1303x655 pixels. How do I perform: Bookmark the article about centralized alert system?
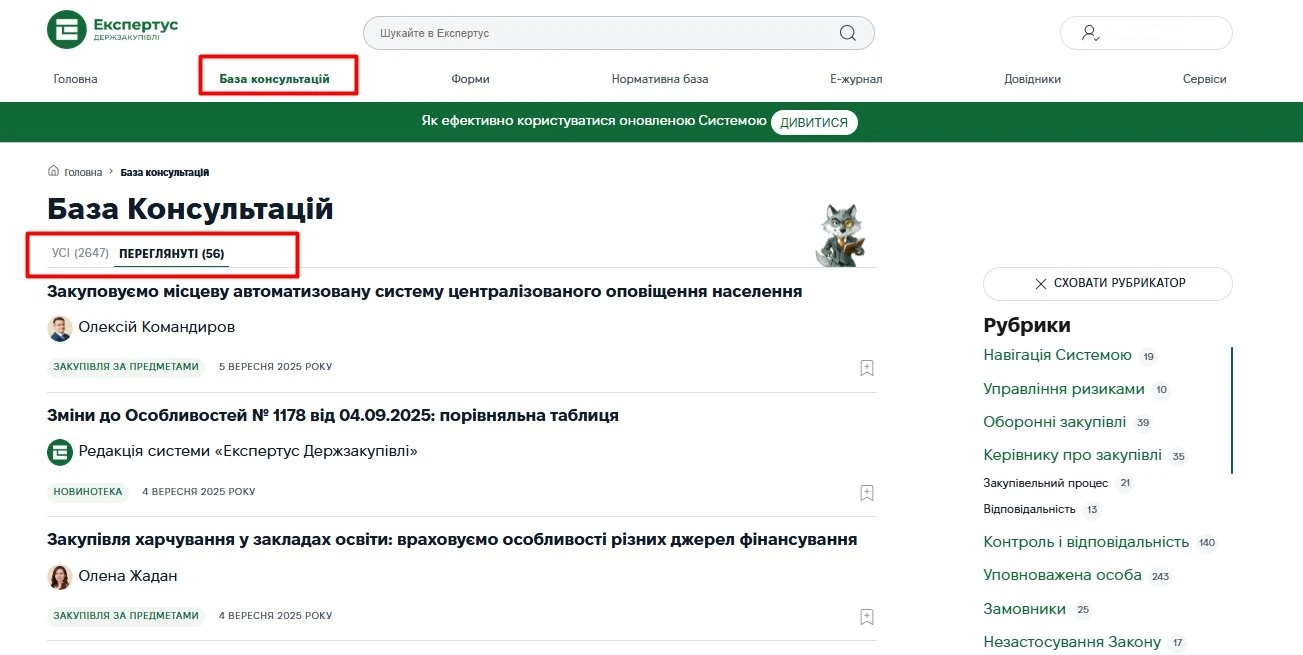(866, 368)
